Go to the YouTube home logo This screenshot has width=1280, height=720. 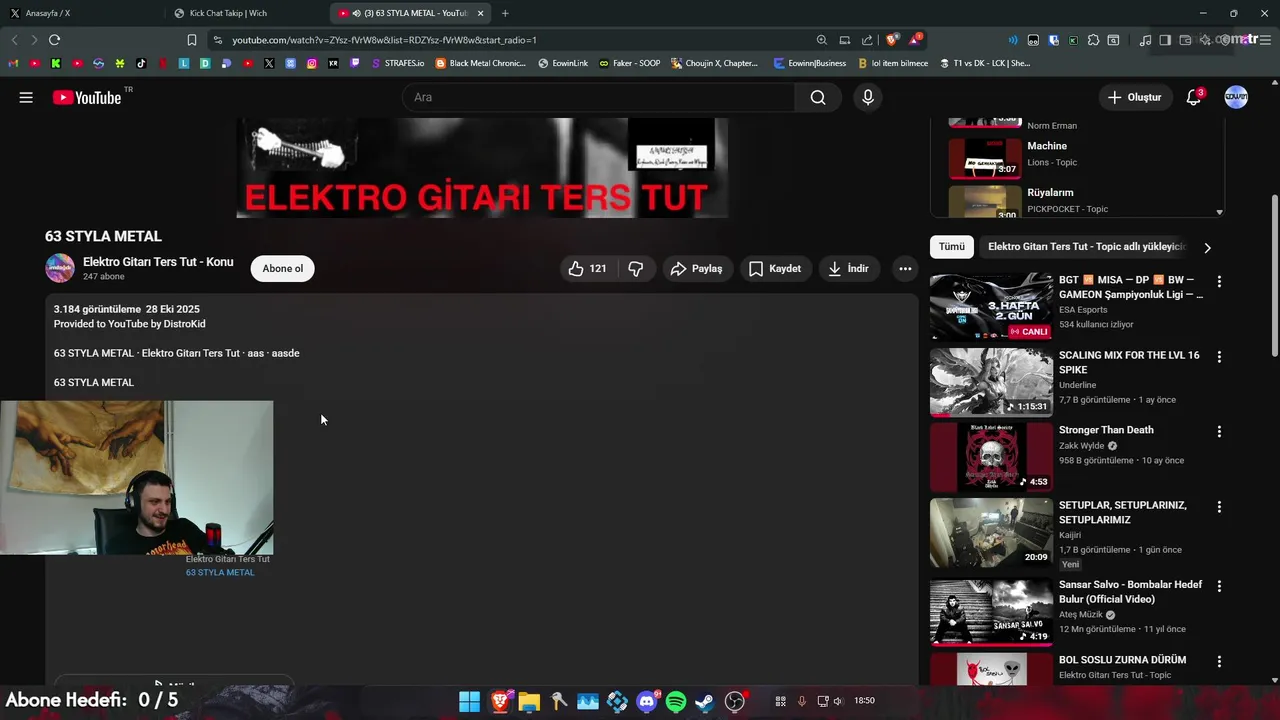[x=87, y=97]
